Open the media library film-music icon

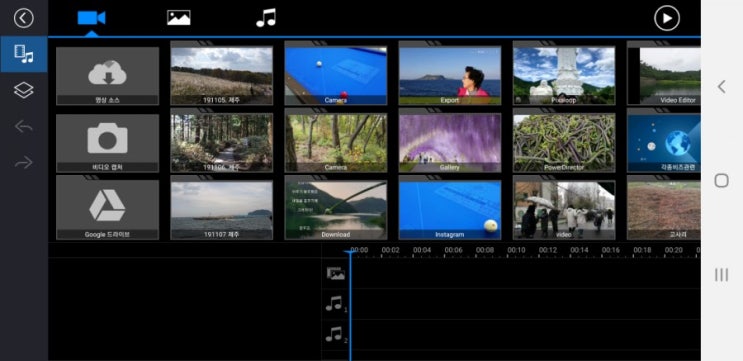click(24, 54)
